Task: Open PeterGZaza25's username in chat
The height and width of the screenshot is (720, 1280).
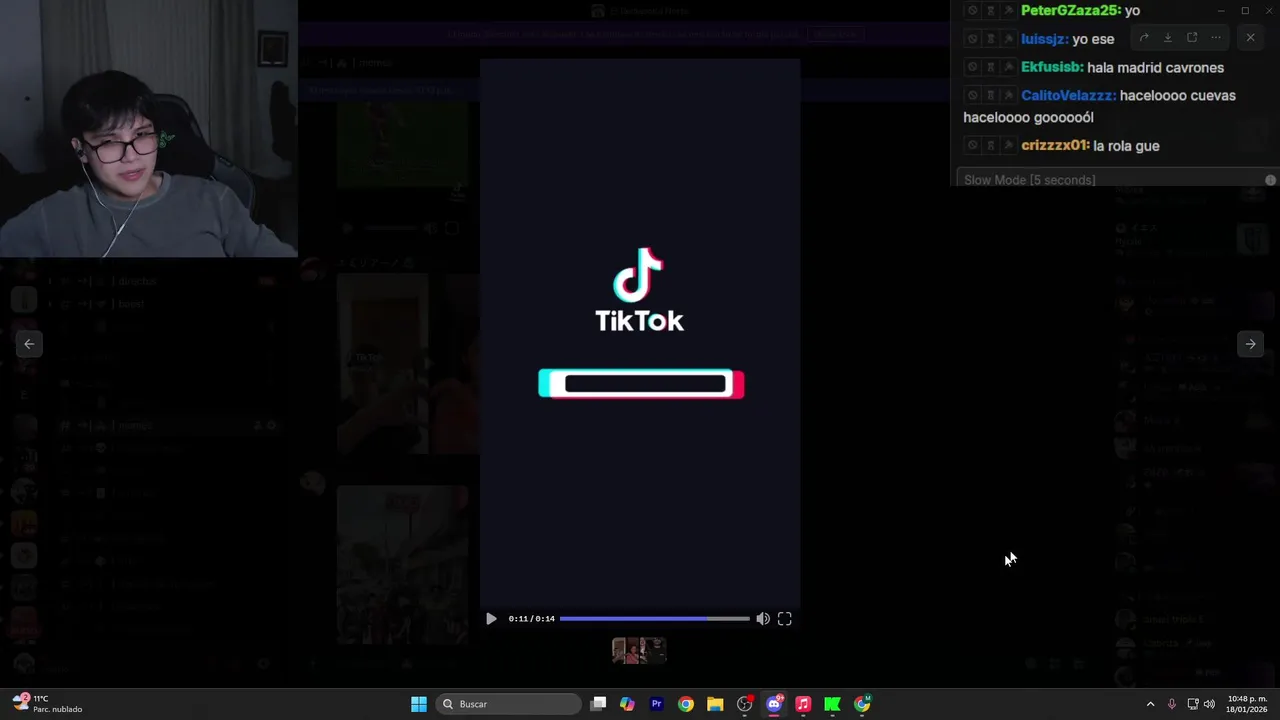Action: tap(1070, 10)
